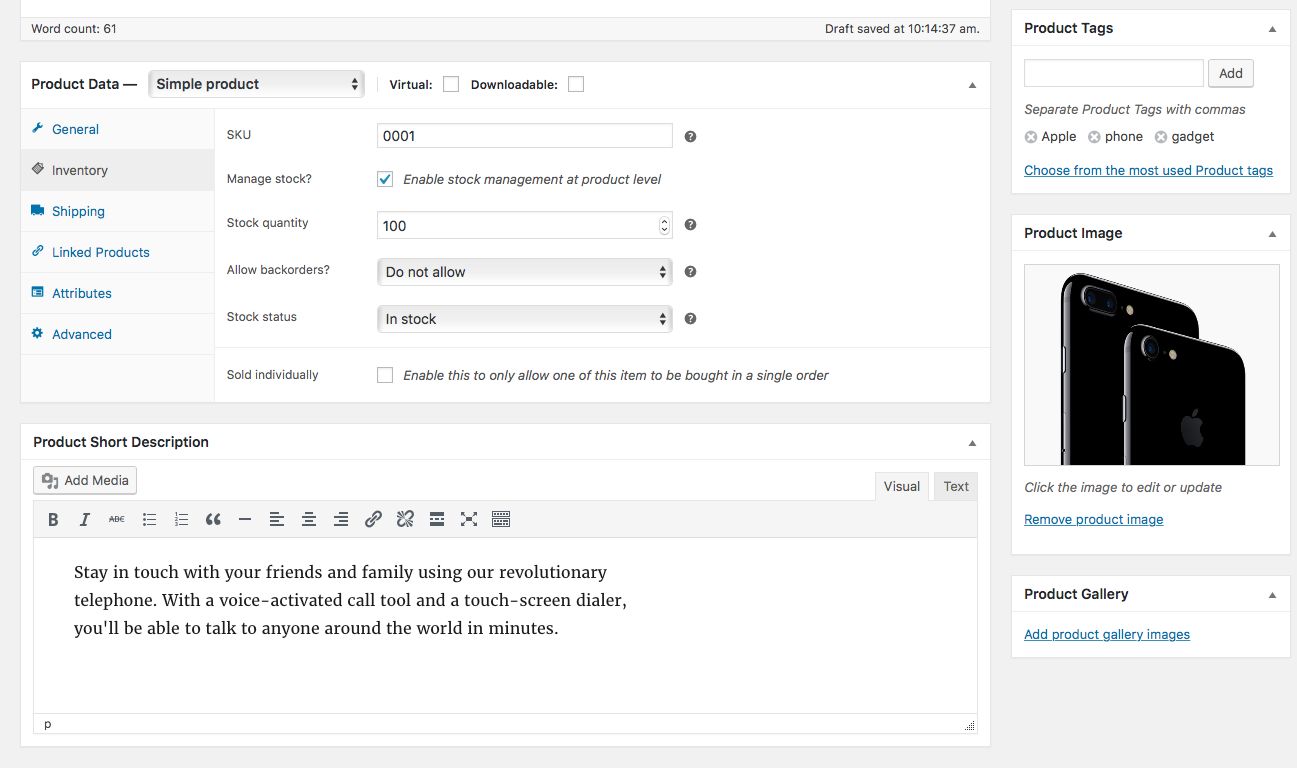The width and height of the screenshot is (1297, 768).
Task: Open the Allow backorders dropdown
Action: [525, 272]
